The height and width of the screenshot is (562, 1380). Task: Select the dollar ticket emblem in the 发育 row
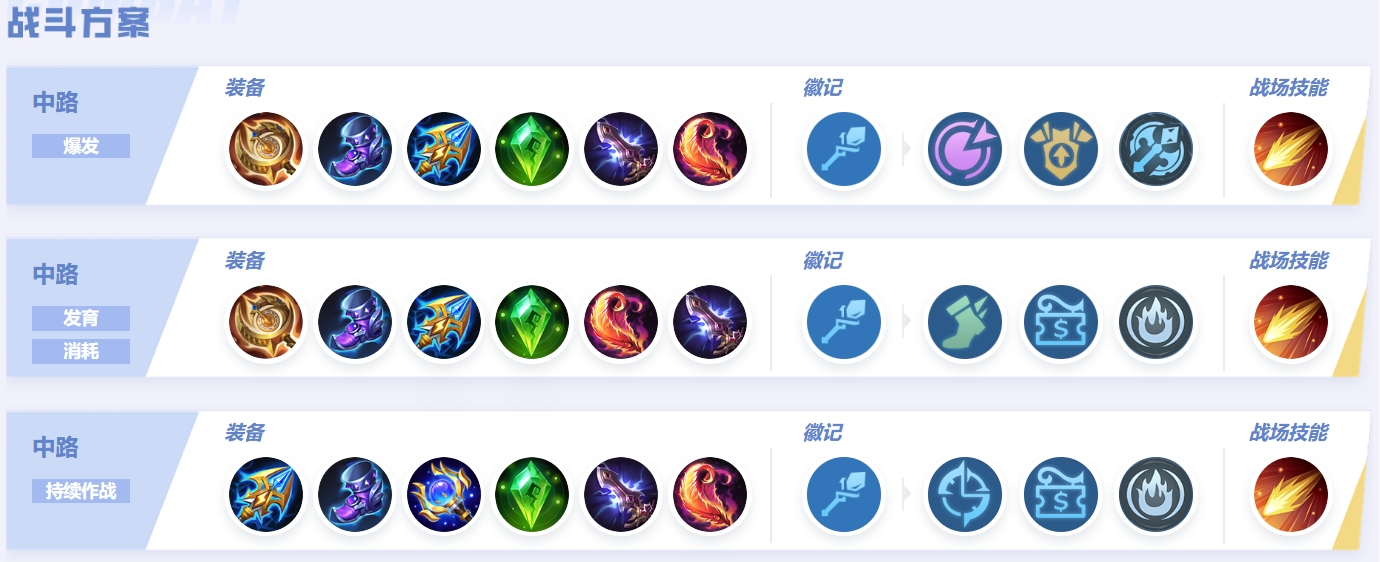click(1060, 322)
